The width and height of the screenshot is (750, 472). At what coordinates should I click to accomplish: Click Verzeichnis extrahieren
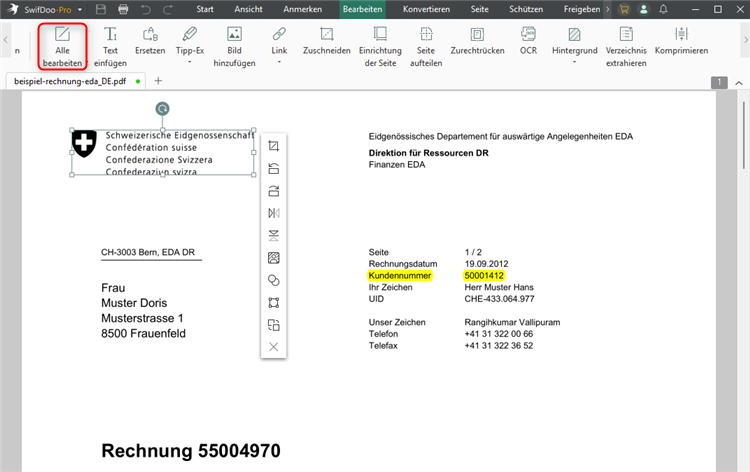click(626, 46)
